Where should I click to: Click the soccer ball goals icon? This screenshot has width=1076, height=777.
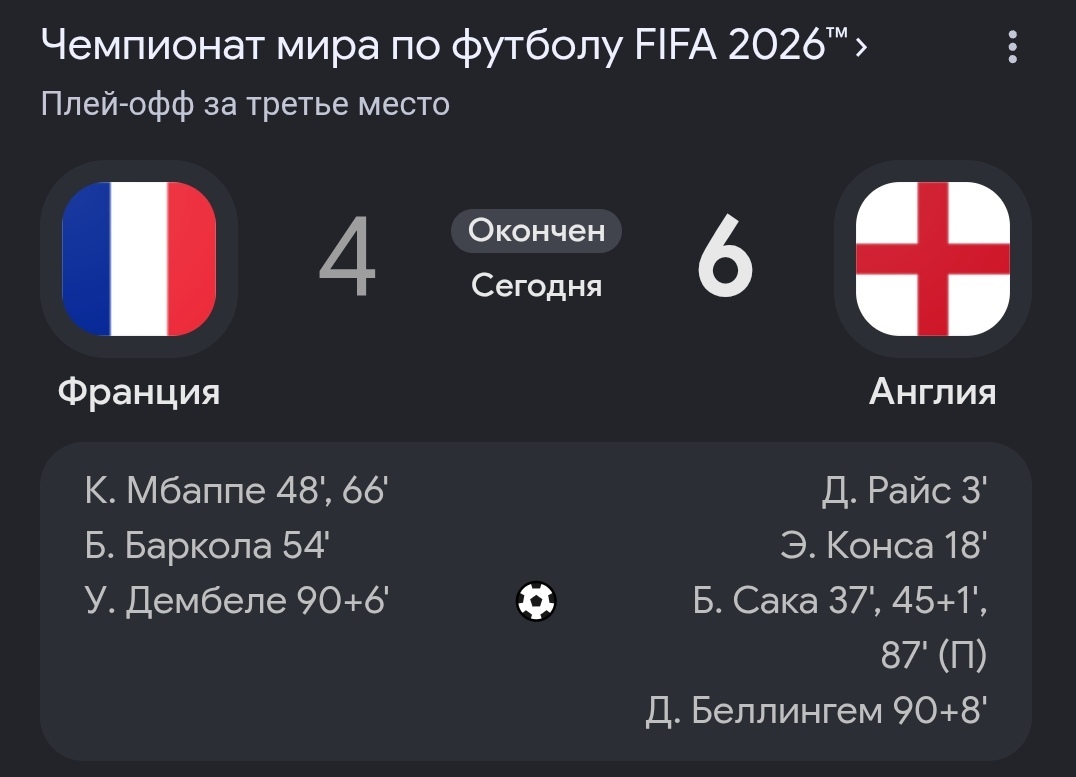[x=536, y=601]
